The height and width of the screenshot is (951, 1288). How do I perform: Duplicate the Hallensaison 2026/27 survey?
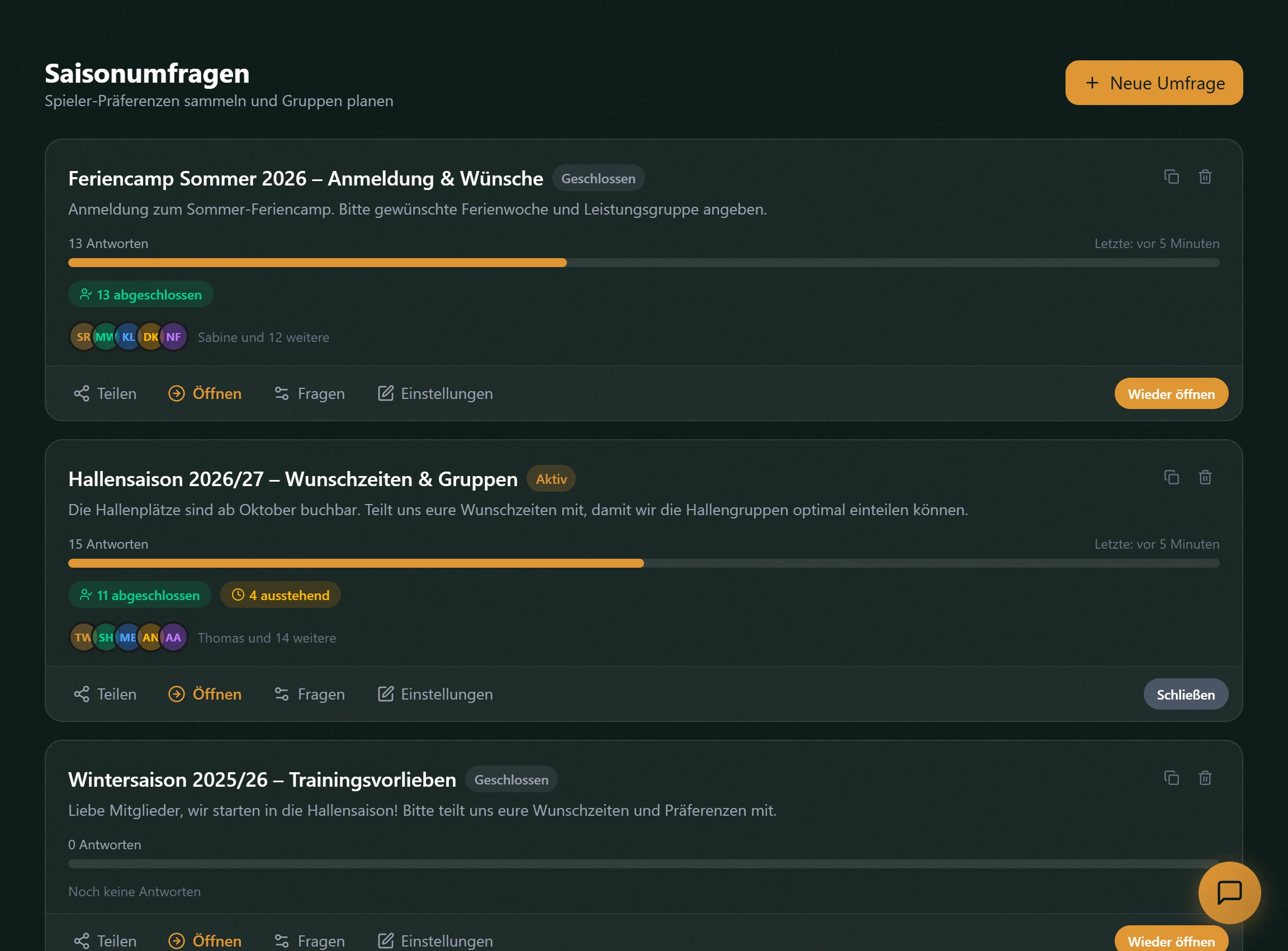tap(1171, 477)
